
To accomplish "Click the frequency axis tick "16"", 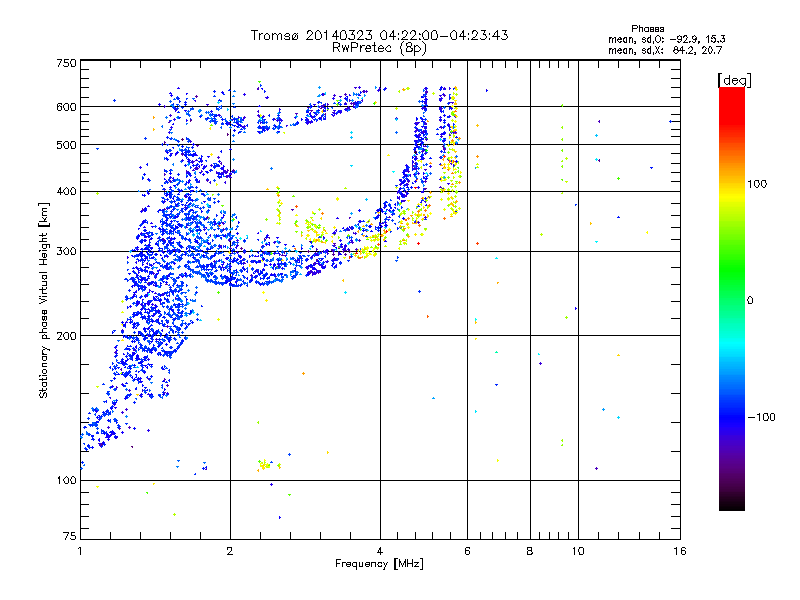I will 680,551.
